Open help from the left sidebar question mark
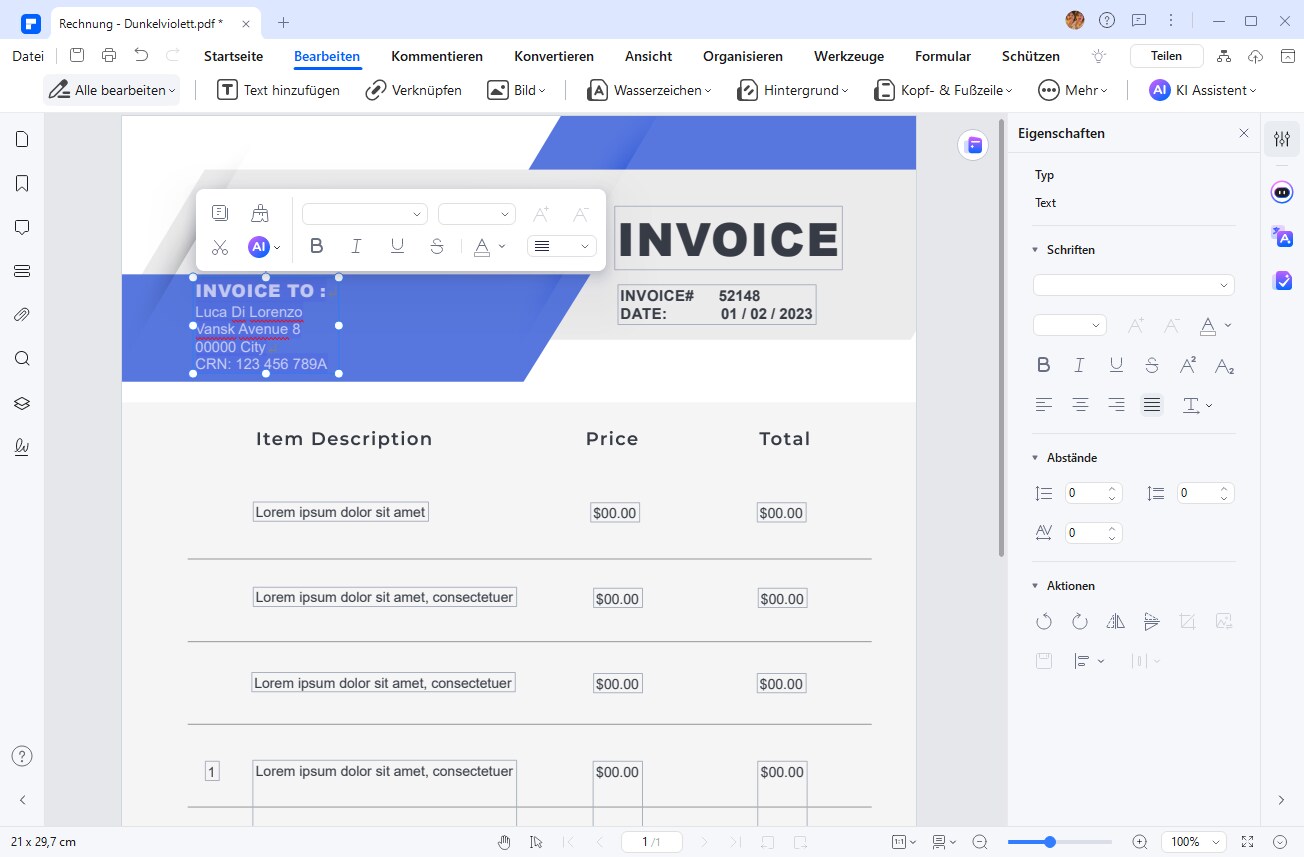1304x857 pixels. [22, 756]
